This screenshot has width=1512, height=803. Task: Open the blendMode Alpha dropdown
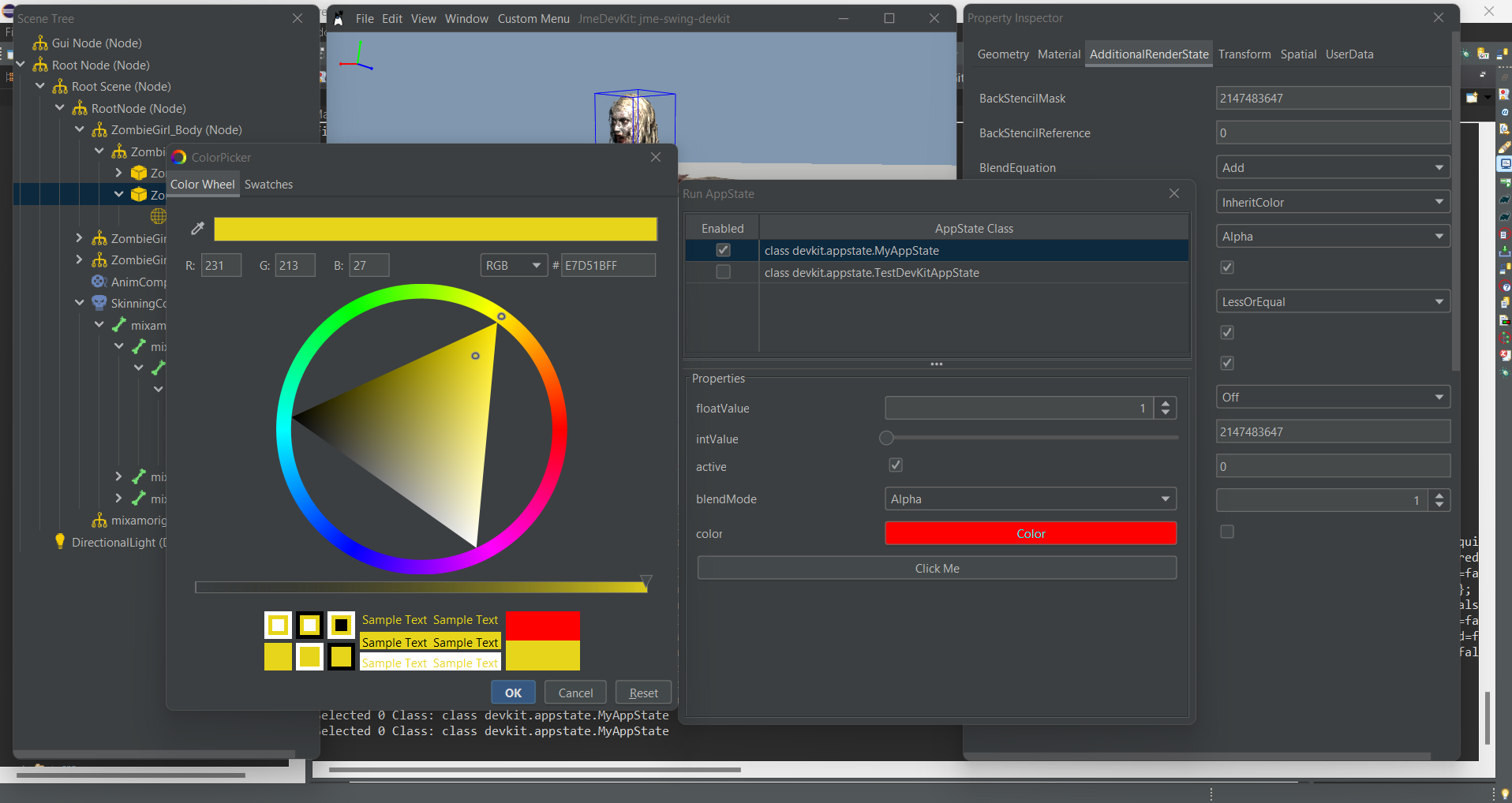pos(1031,499)
